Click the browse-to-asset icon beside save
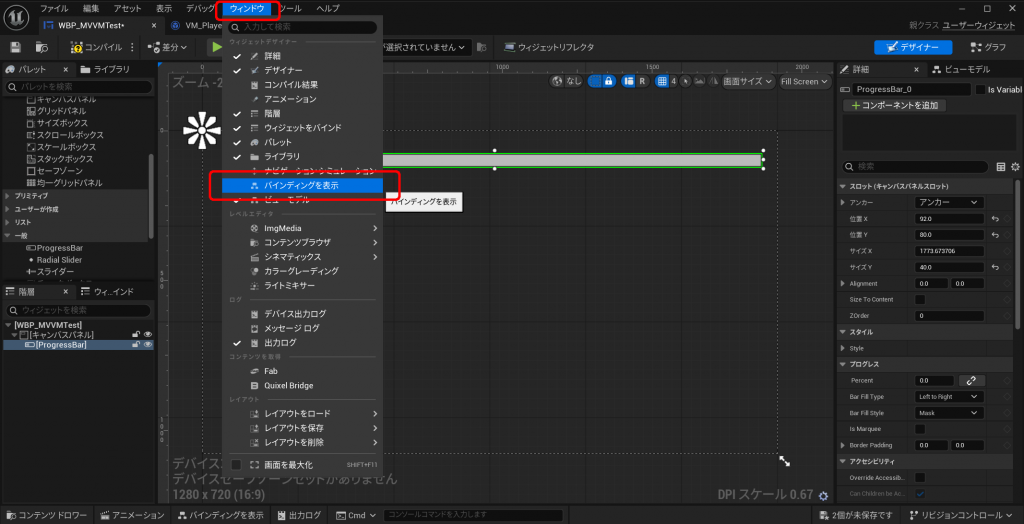Viewport: 1024px width, 524px height. [42, 47]
